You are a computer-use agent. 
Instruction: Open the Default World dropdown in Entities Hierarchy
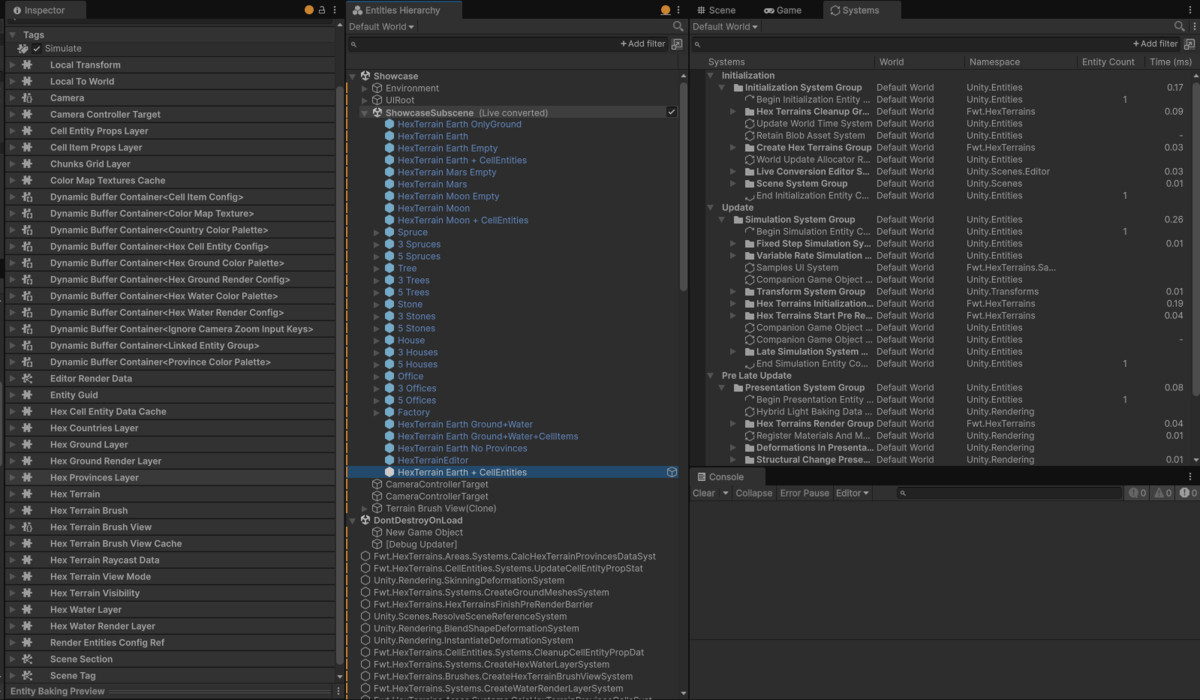pos(378,26)
